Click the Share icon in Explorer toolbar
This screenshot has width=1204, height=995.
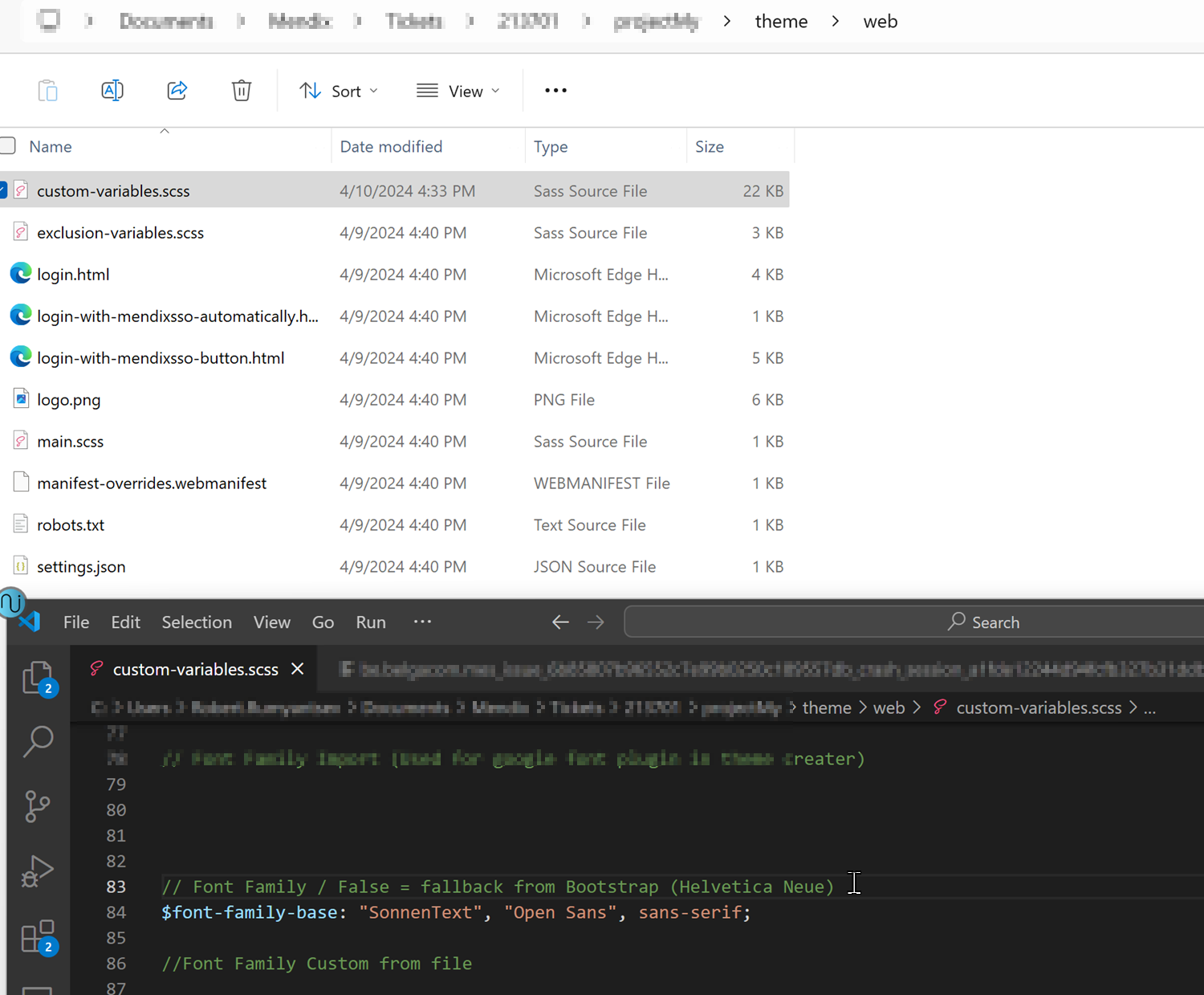[177, 91]
